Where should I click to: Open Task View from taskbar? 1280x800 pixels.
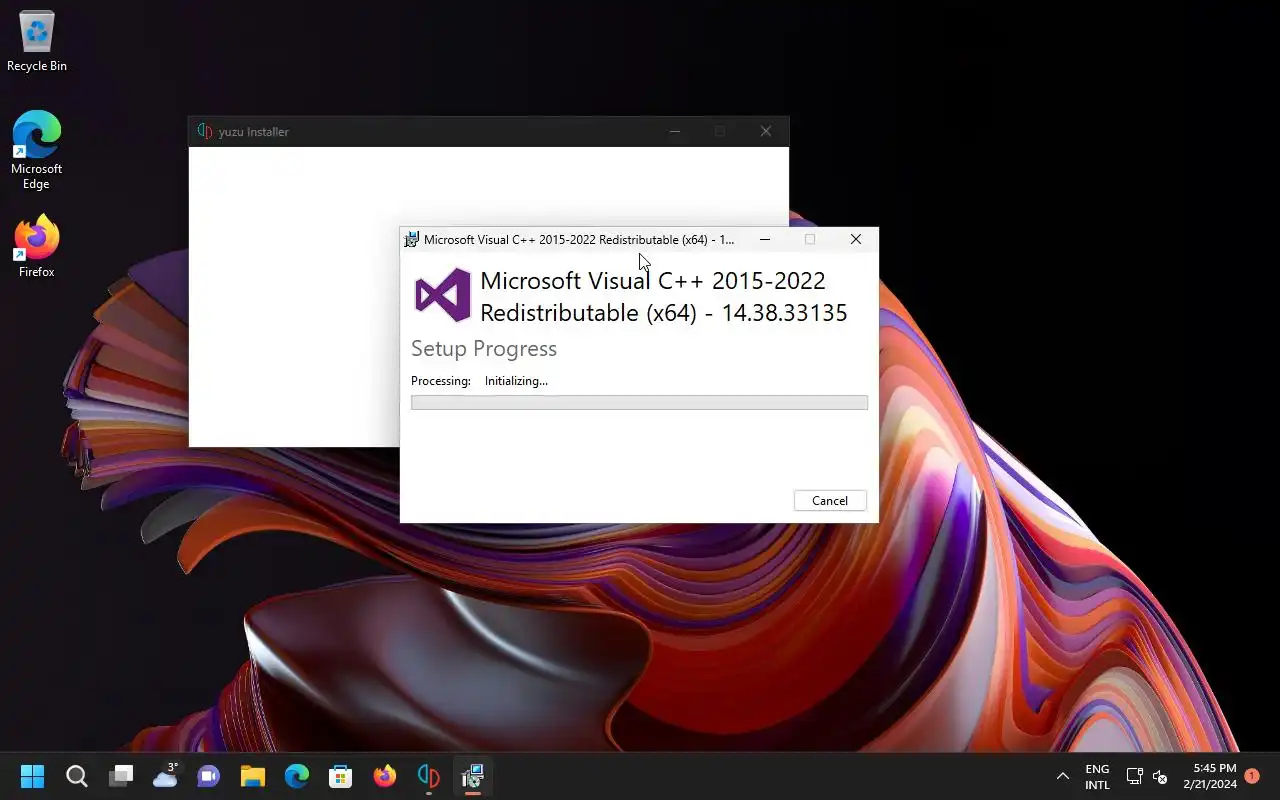[121, 776]
